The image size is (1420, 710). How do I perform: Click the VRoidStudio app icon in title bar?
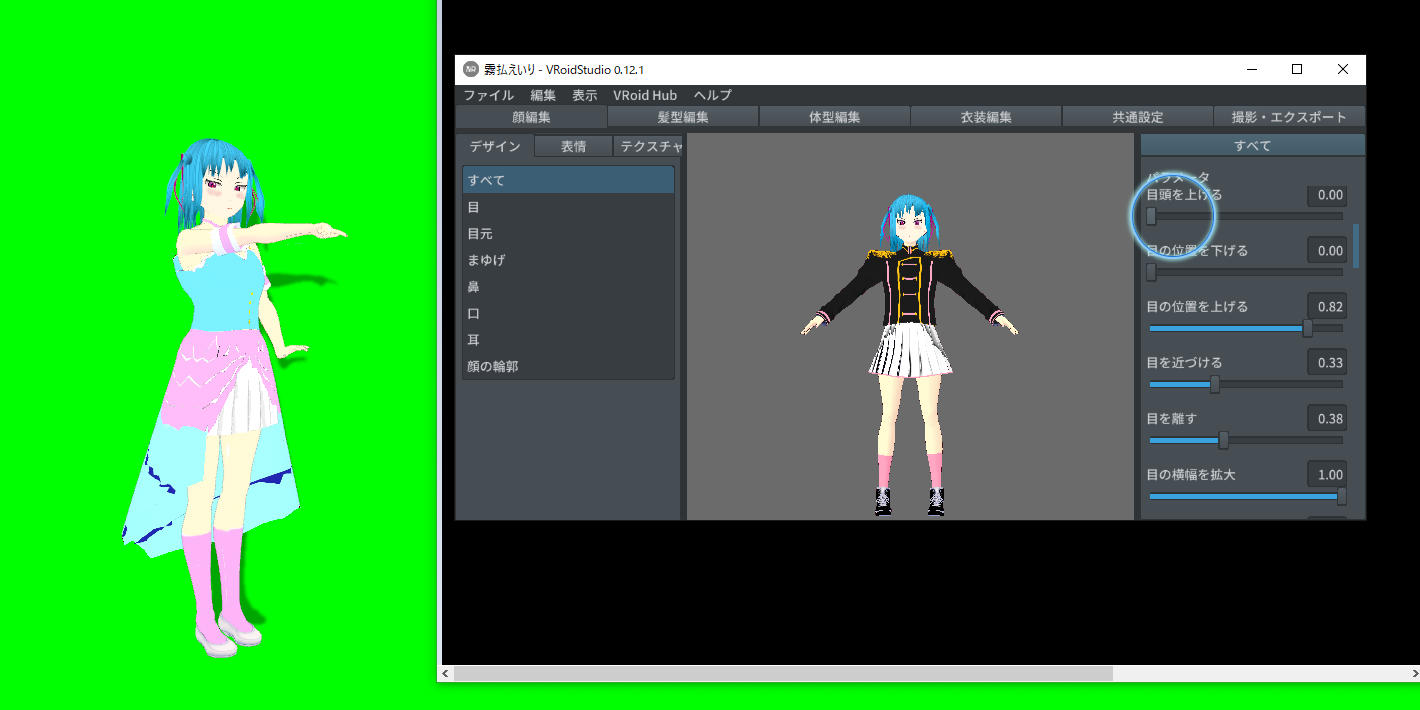point(471,70)
